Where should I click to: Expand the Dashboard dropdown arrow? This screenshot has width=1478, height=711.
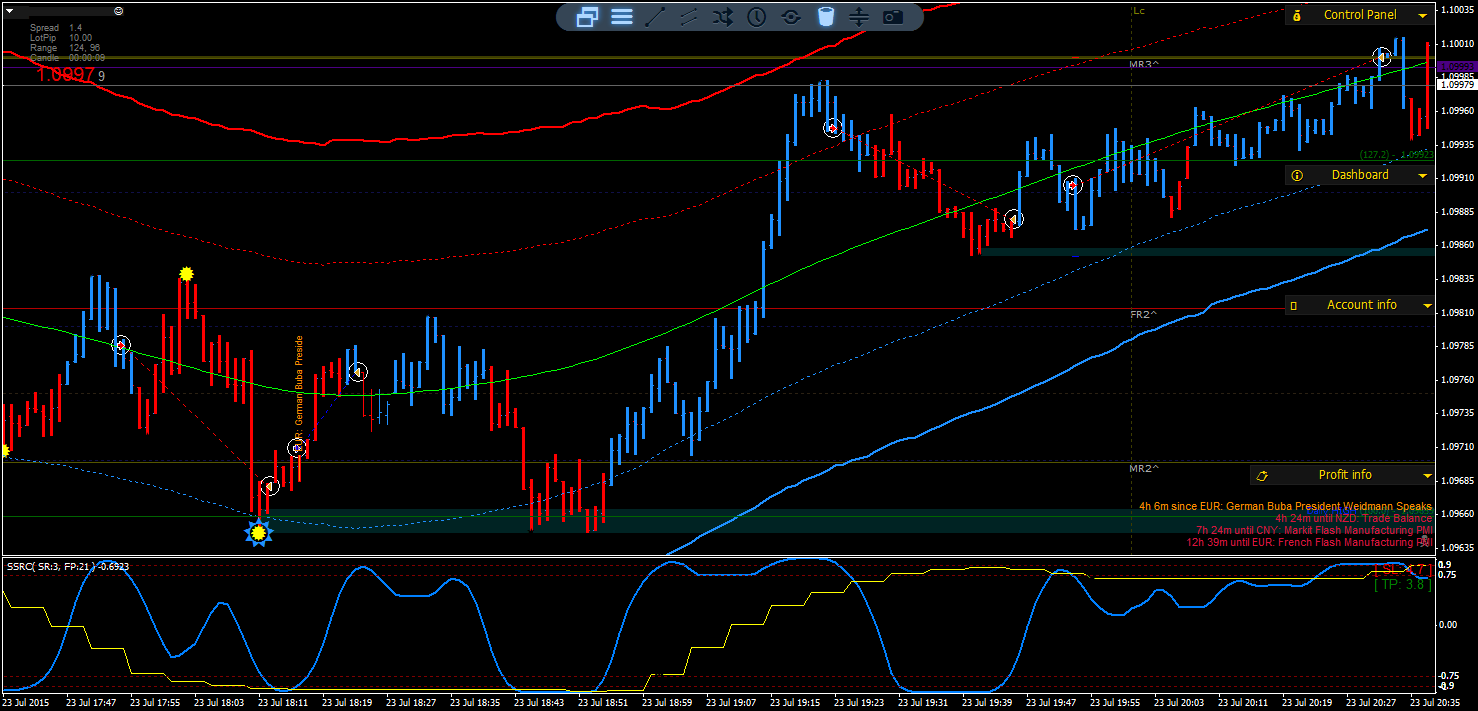1422,175
